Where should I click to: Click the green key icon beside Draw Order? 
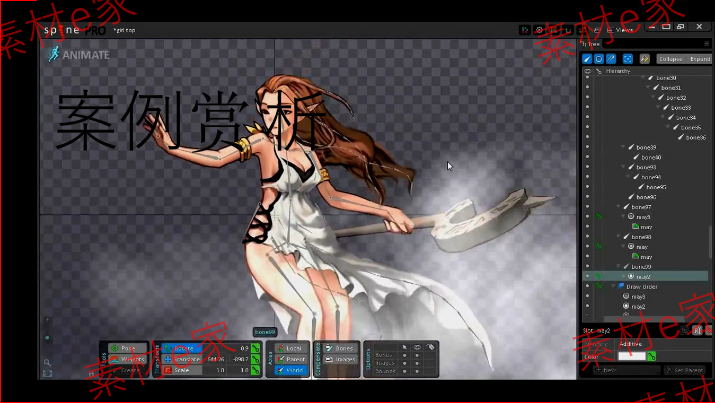(x=598, y=286)
